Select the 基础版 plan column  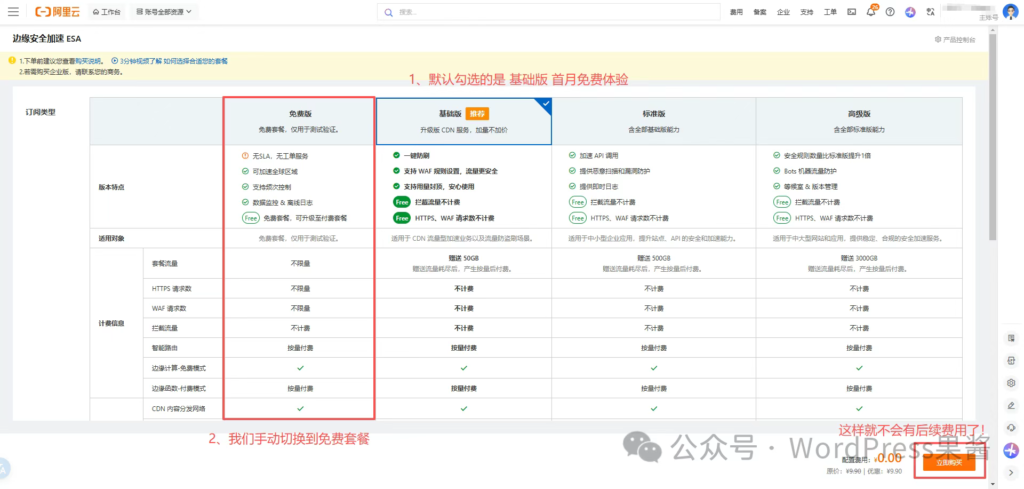pos(464,121)
